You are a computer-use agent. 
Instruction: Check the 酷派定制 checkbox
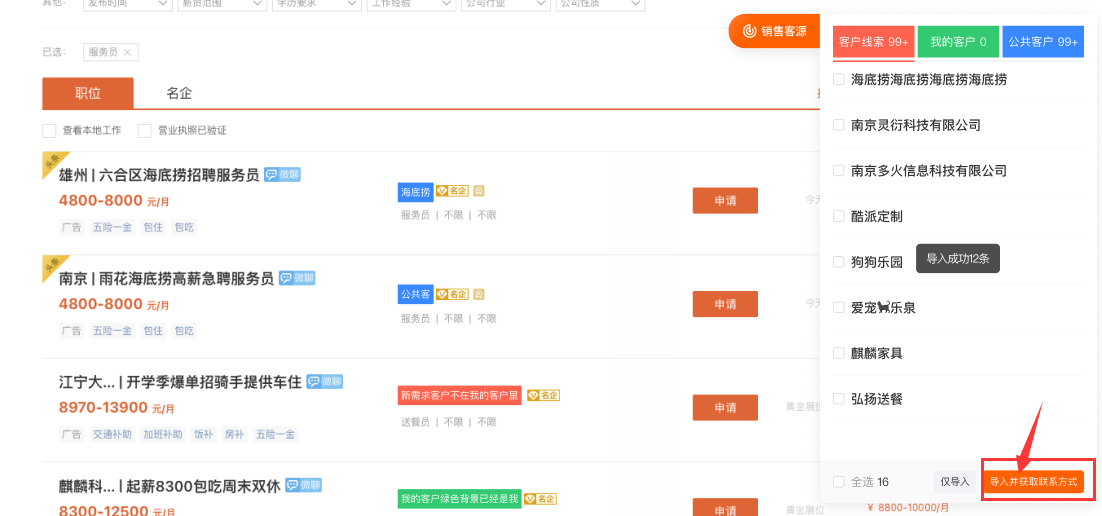(x=838, y=216)
